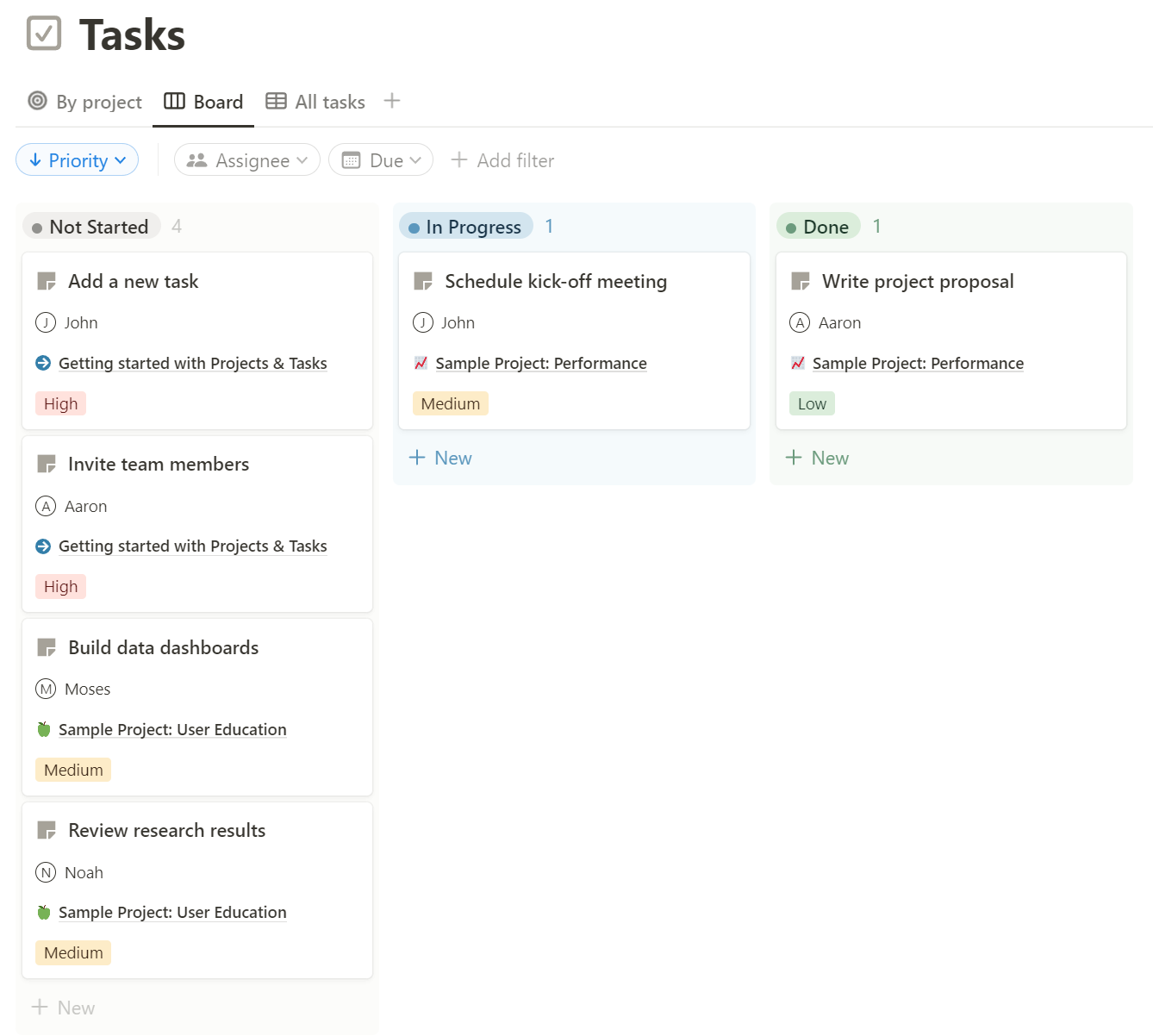The width and height of the screenshot is (1153, 1036).
Task: Click the Tasks checkbox icon beside the page title
Action: [44, 34]
